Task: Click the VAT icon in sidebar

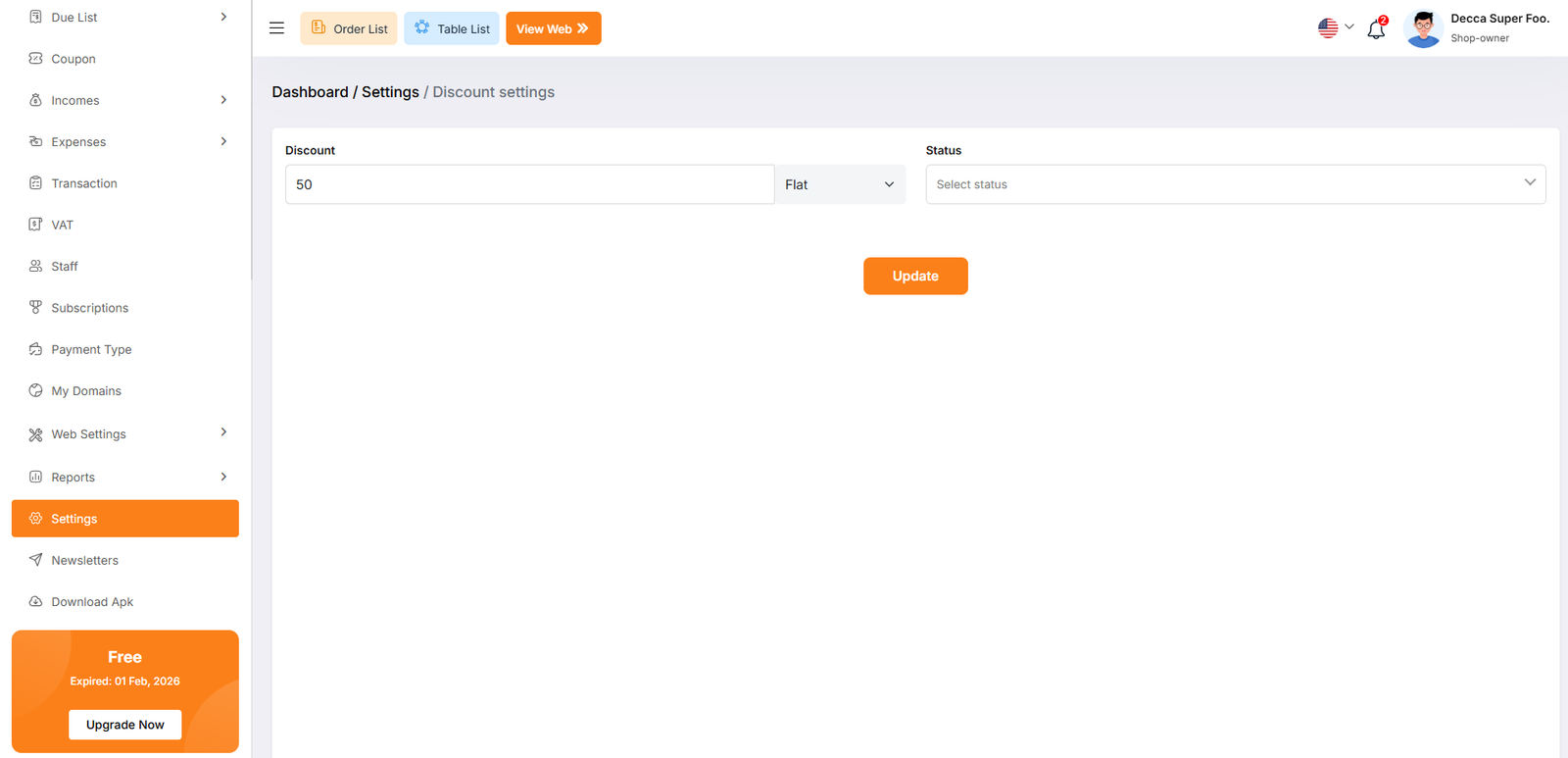Action: (35, 225)
